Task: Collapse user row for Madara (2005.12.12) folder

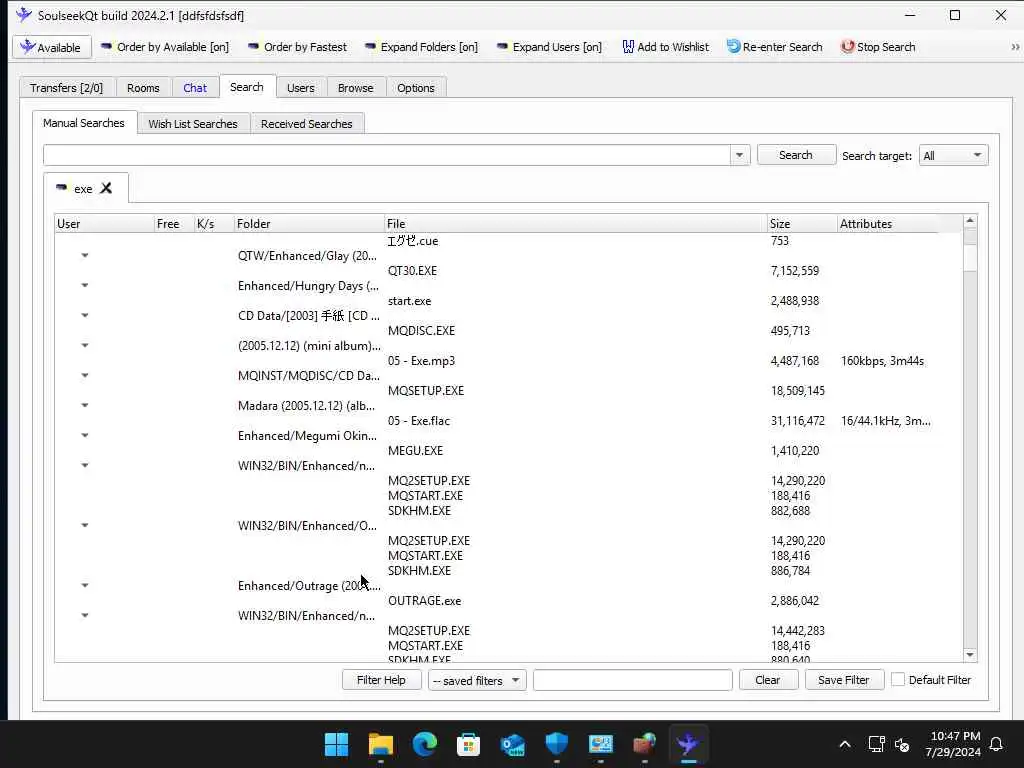Action: [85, 406]
